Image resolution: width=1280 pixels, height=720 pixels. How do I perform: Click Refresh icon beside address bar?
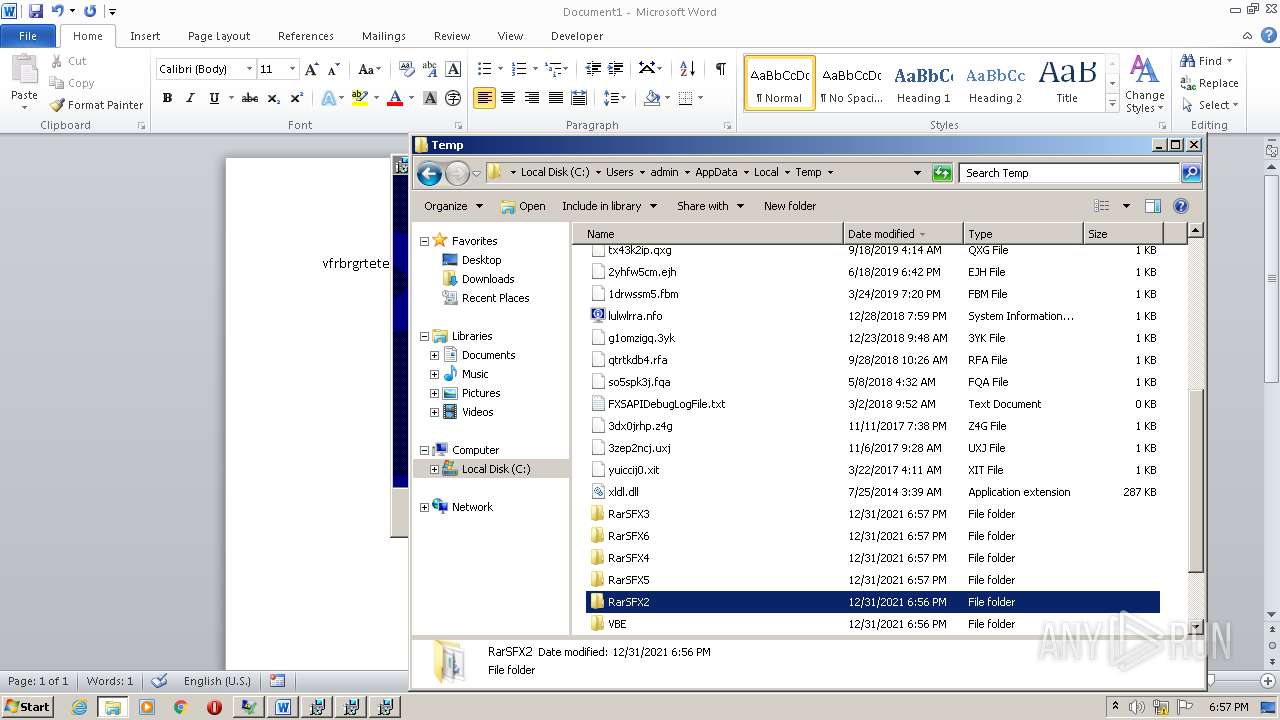click(942, 173)
